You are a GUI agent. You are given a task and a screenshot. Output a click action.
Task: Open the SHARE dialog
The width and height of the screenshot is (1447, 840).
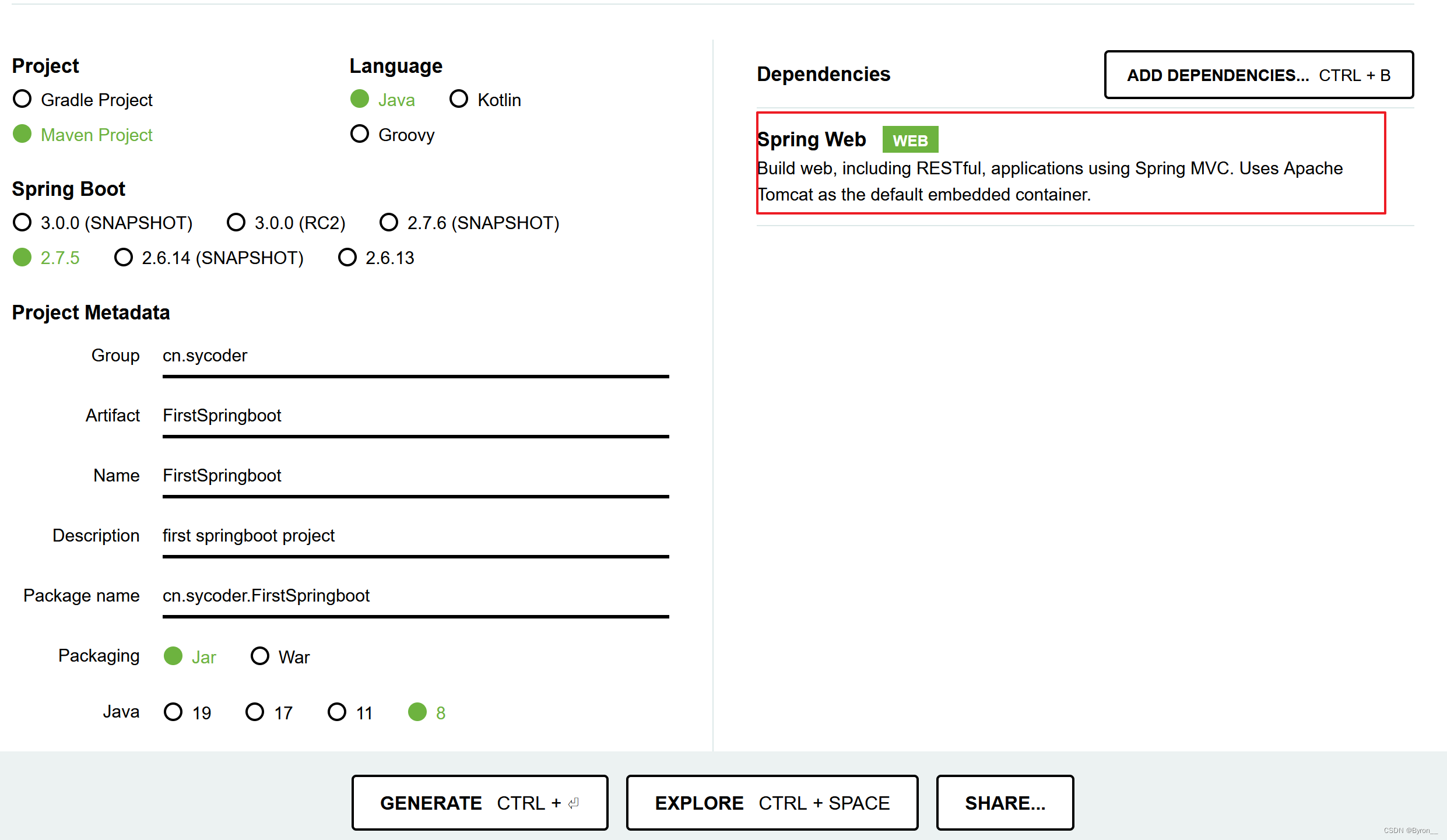(1005, 803)
